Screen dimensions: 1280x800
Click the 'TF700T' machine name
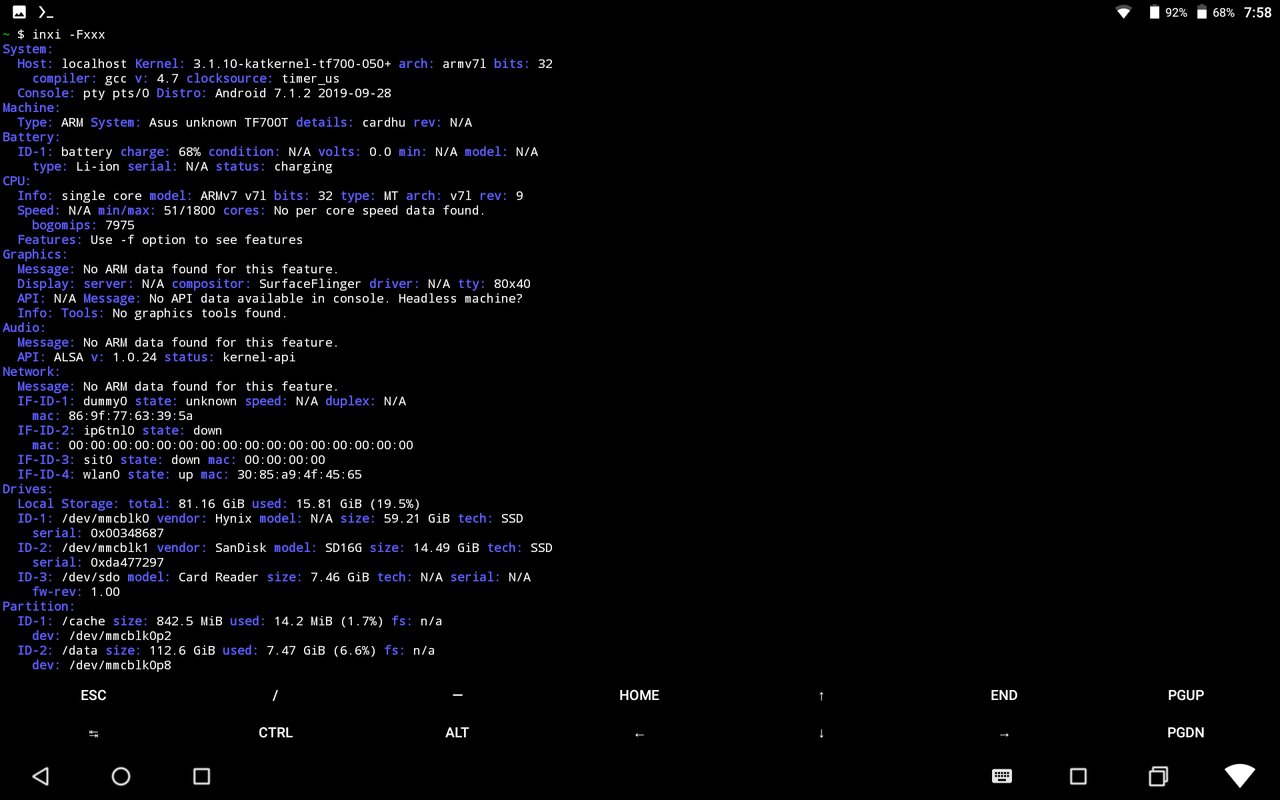[x=267, y=123]
